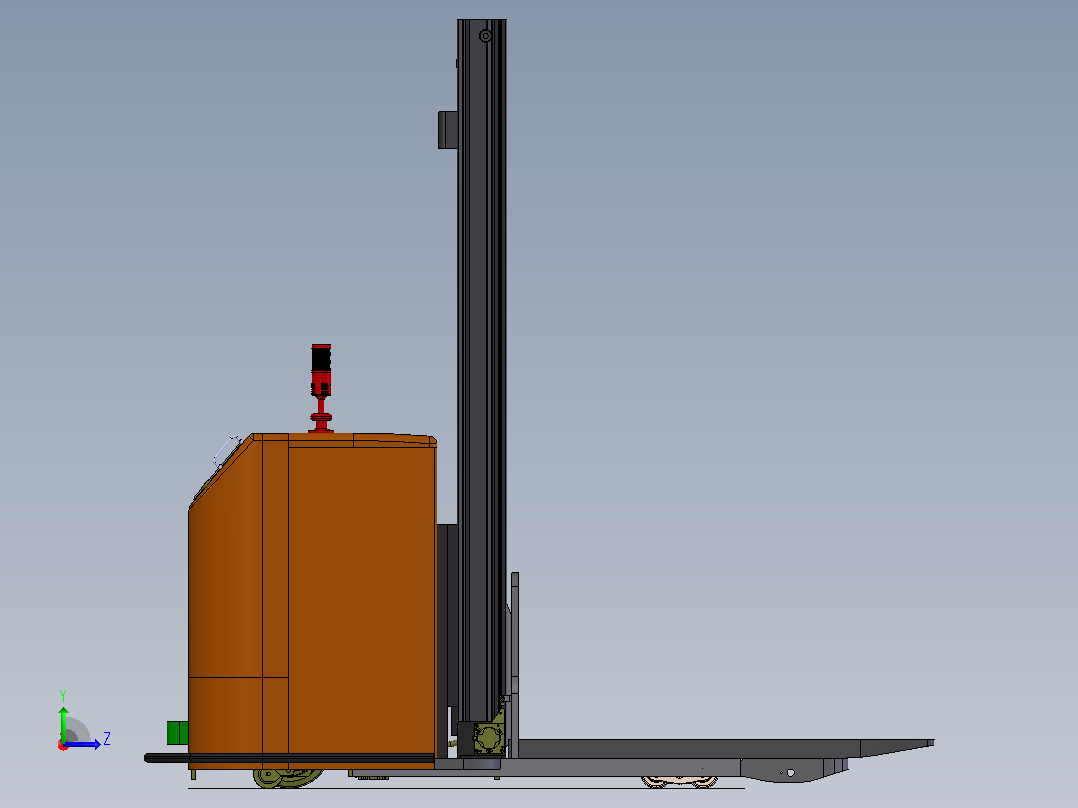Pick the small load wheel under the fork

pyautogui.click(x=679, y=782)
